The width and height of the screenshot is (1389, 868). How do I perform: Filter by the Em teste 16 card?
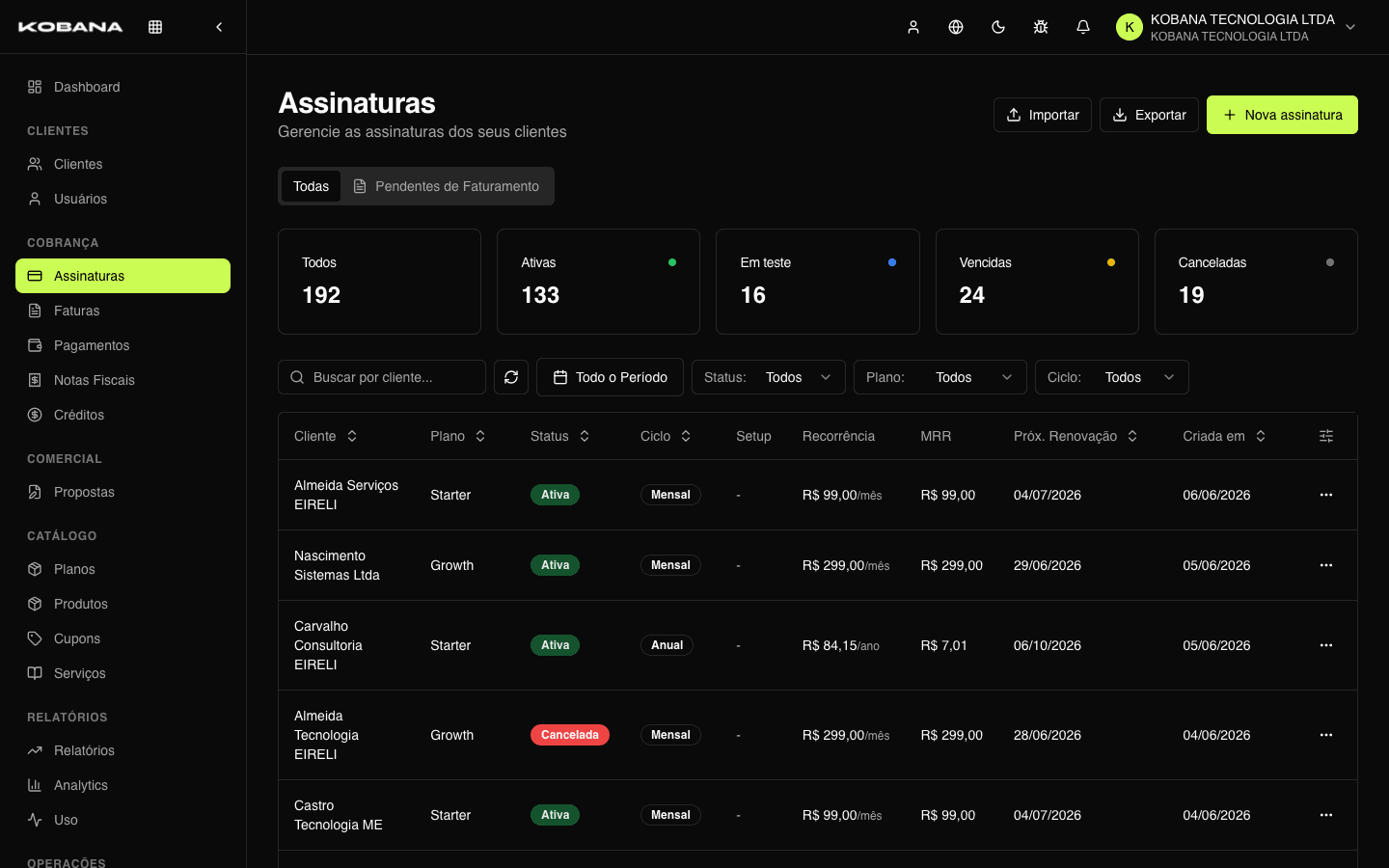[x=817, y=282]
